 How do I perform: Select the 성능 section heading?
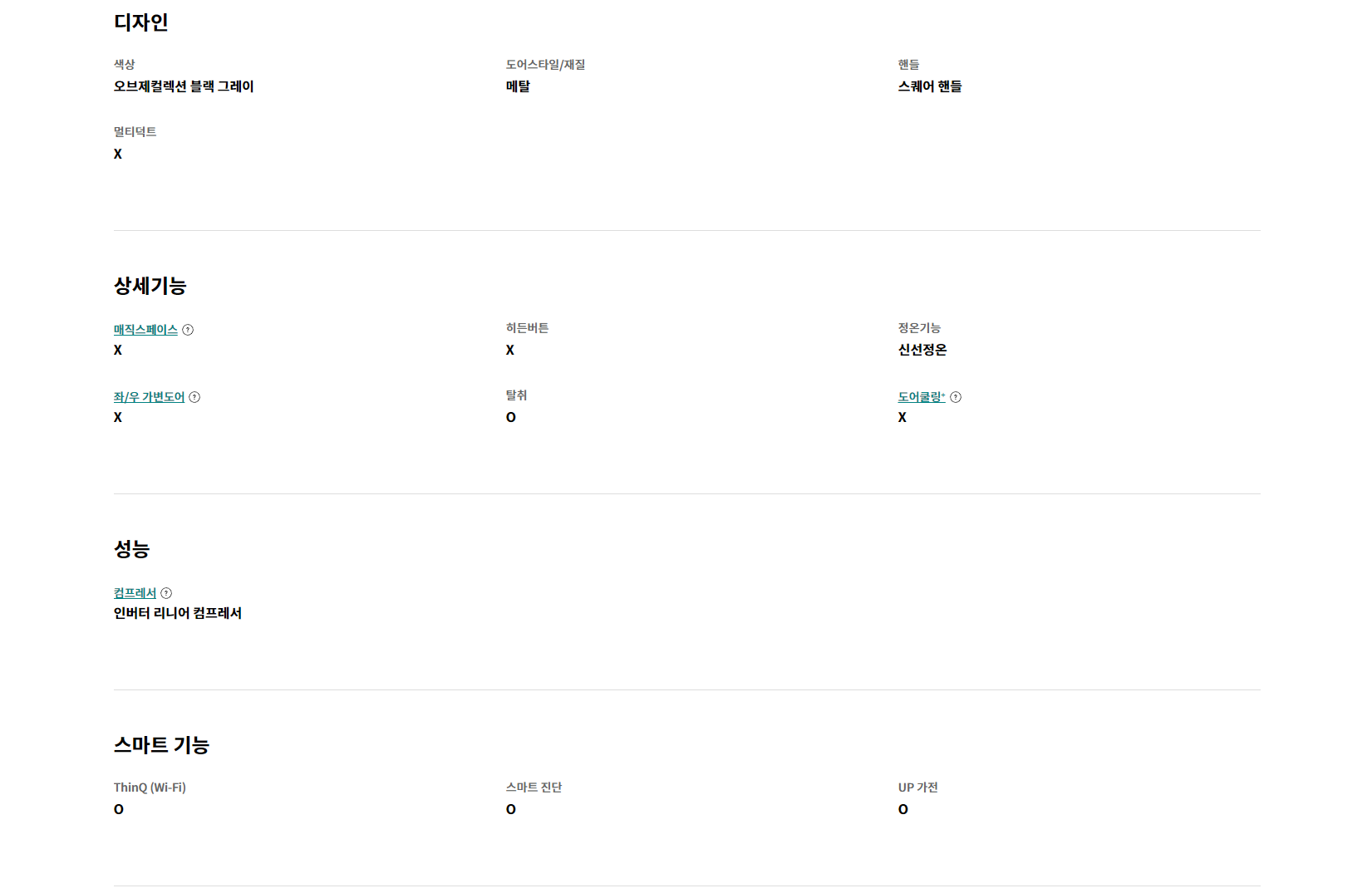pyautogui.click(x=132, y=549)
